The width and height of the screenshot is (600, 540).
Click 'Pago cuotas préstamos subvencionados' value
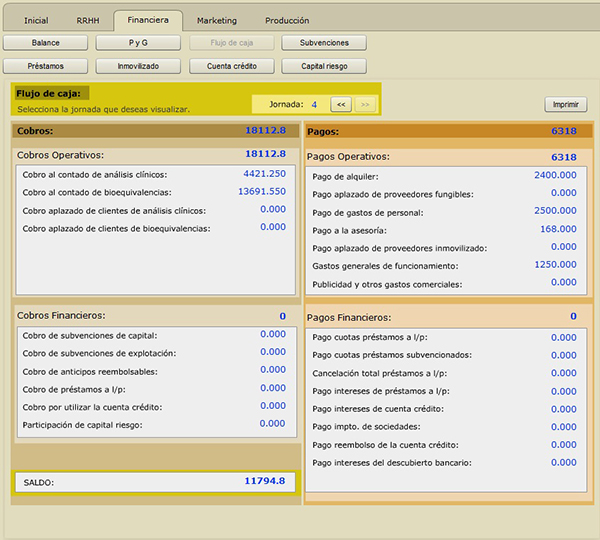click(564, 355)
